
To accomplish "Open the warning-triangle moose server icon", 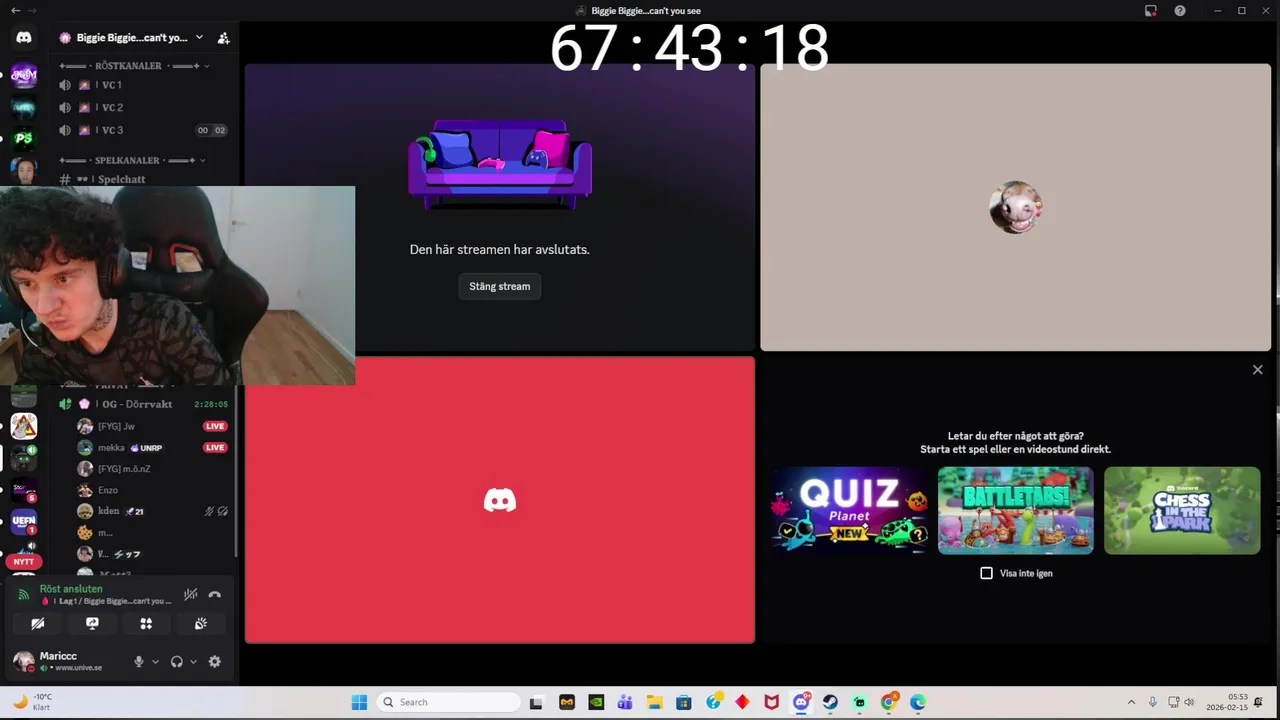I will tap(24, 427).
